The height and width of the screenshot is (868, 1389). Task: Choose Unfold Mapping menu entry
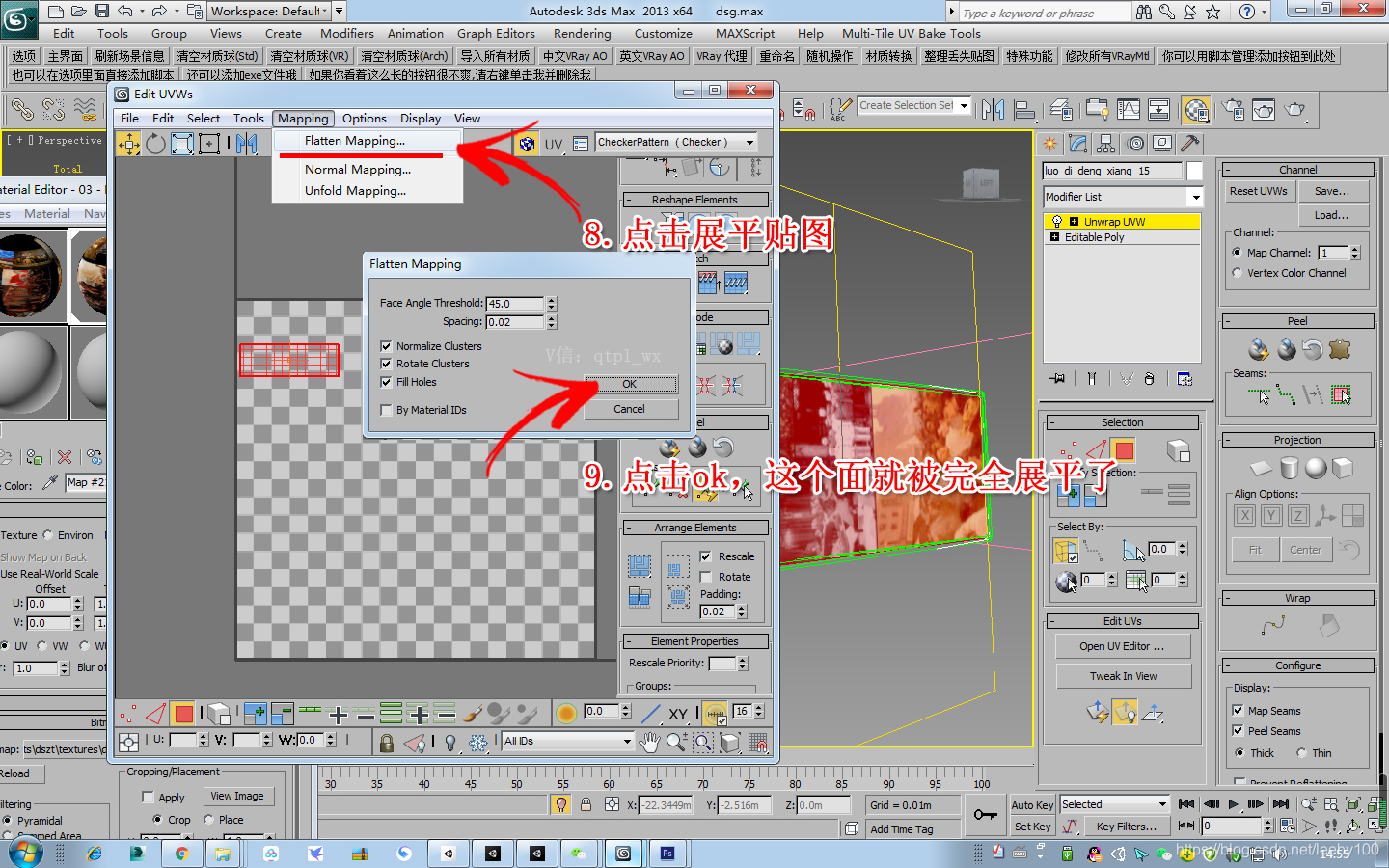tap(356, 191)
